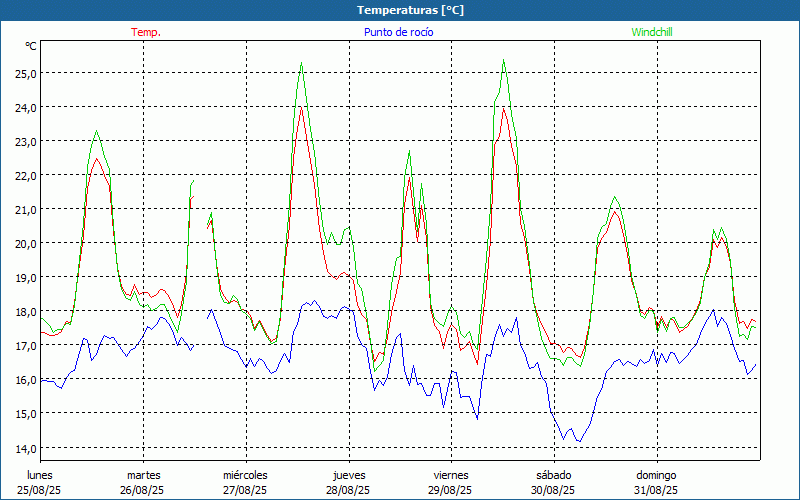Image resolution: width=800 pixels, height=500 pixels.
Task: Select the green Windchill legend label
Action: point(652,32)
